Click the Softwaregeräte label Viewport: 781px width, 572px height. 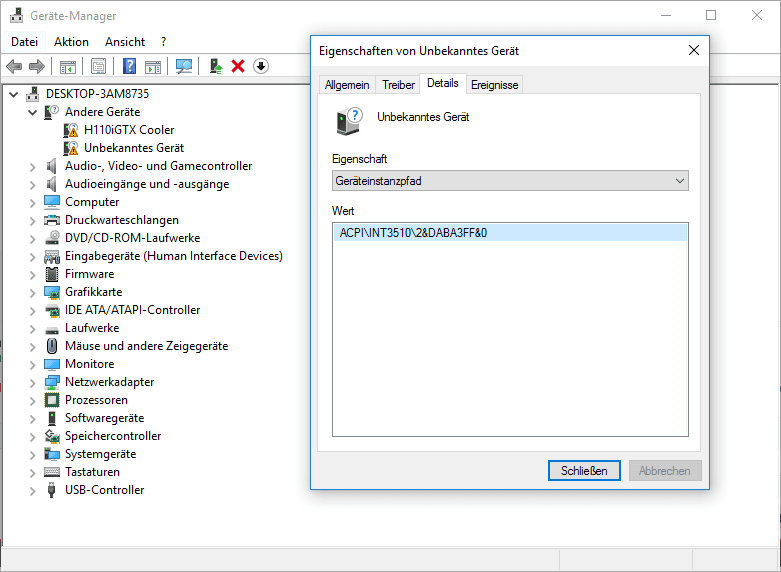(x=105, y=418)
